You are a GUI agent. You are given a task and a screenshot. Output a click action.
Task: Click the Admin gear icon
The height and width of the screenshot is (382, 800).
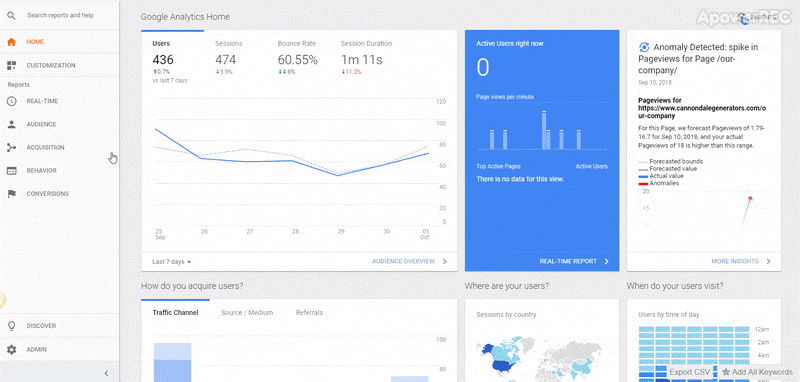pos(11,349)
